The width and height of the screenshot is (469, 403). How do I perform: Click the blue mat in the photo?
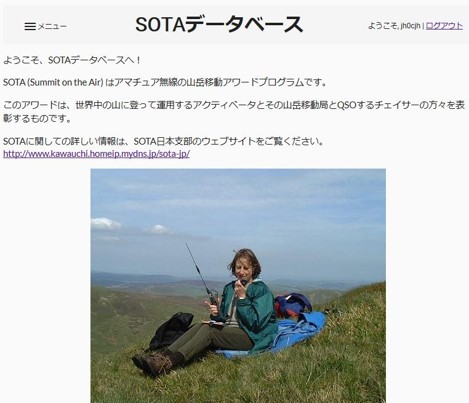[277, 335]
